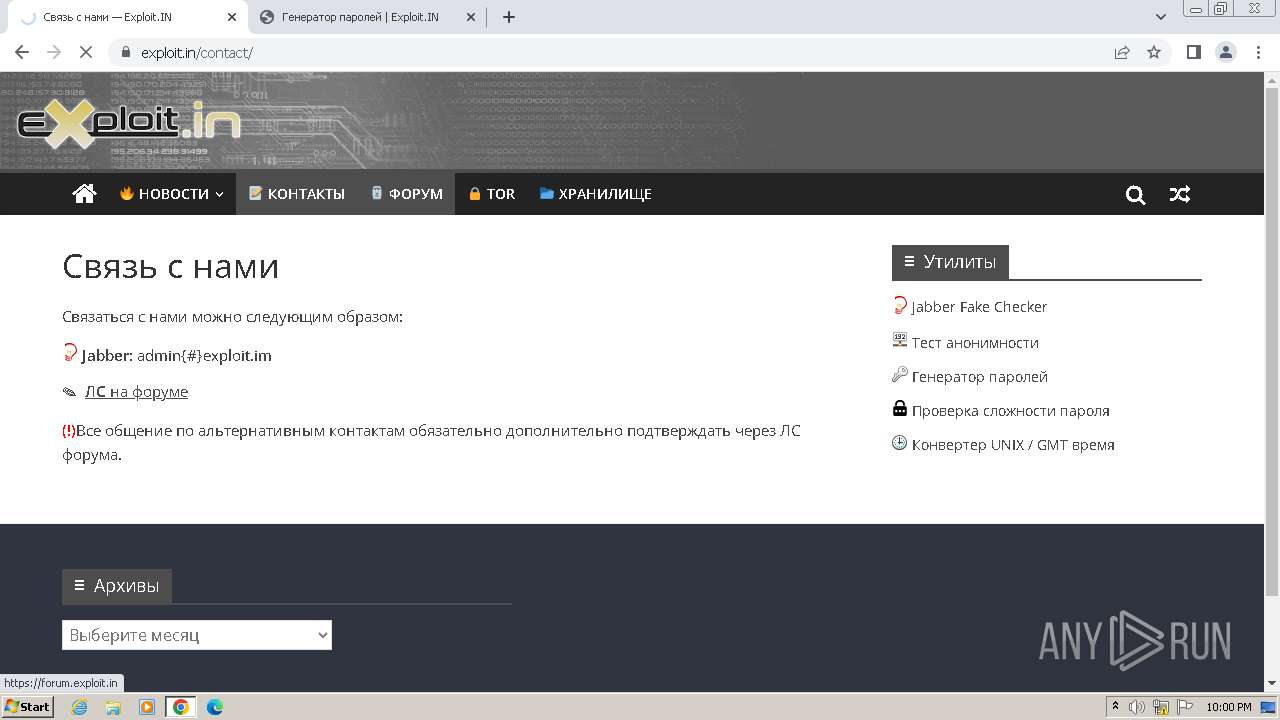The height and width of the screenshot is (720, 1280).
Task: Click the 10:00 PM taskbar clock
Action: point(1229,707)
